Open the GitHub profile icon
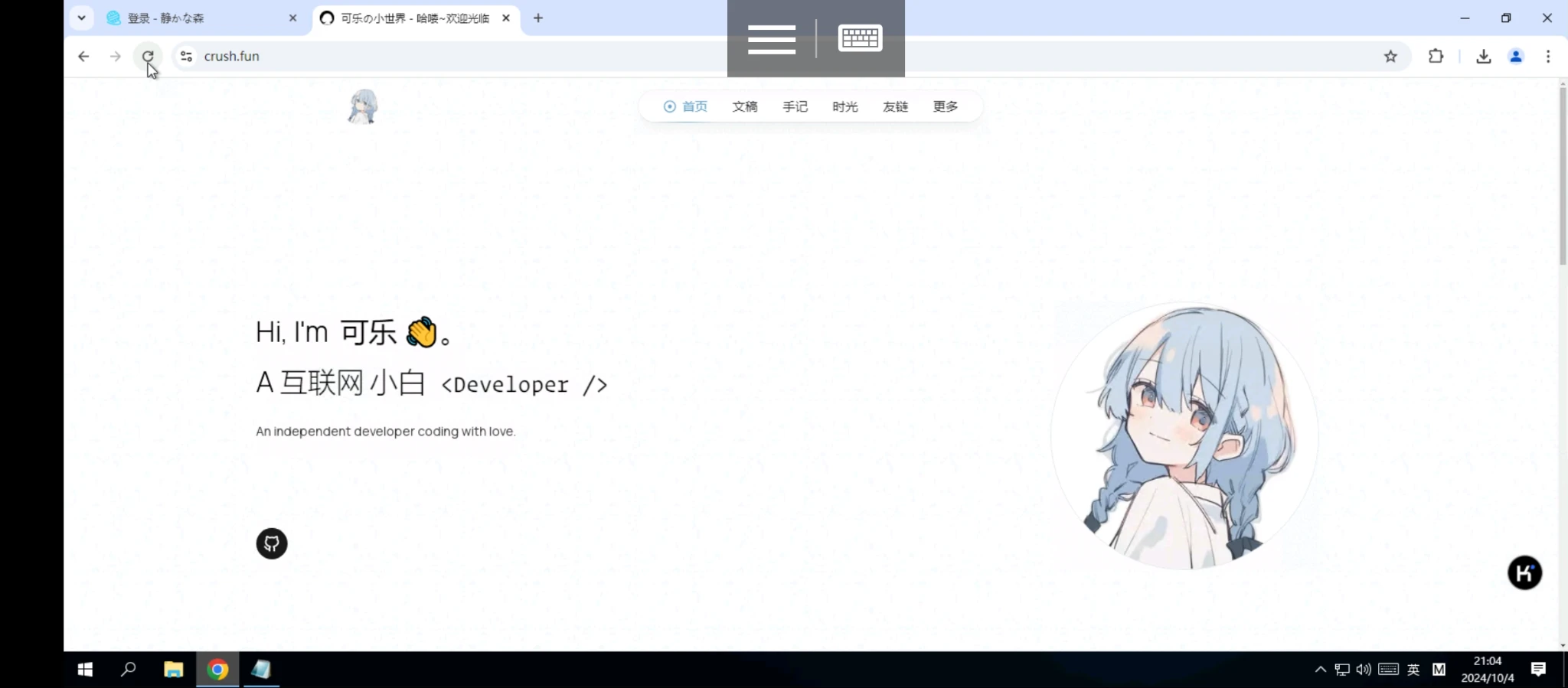The image size is (1568, 688). [271, 543]
